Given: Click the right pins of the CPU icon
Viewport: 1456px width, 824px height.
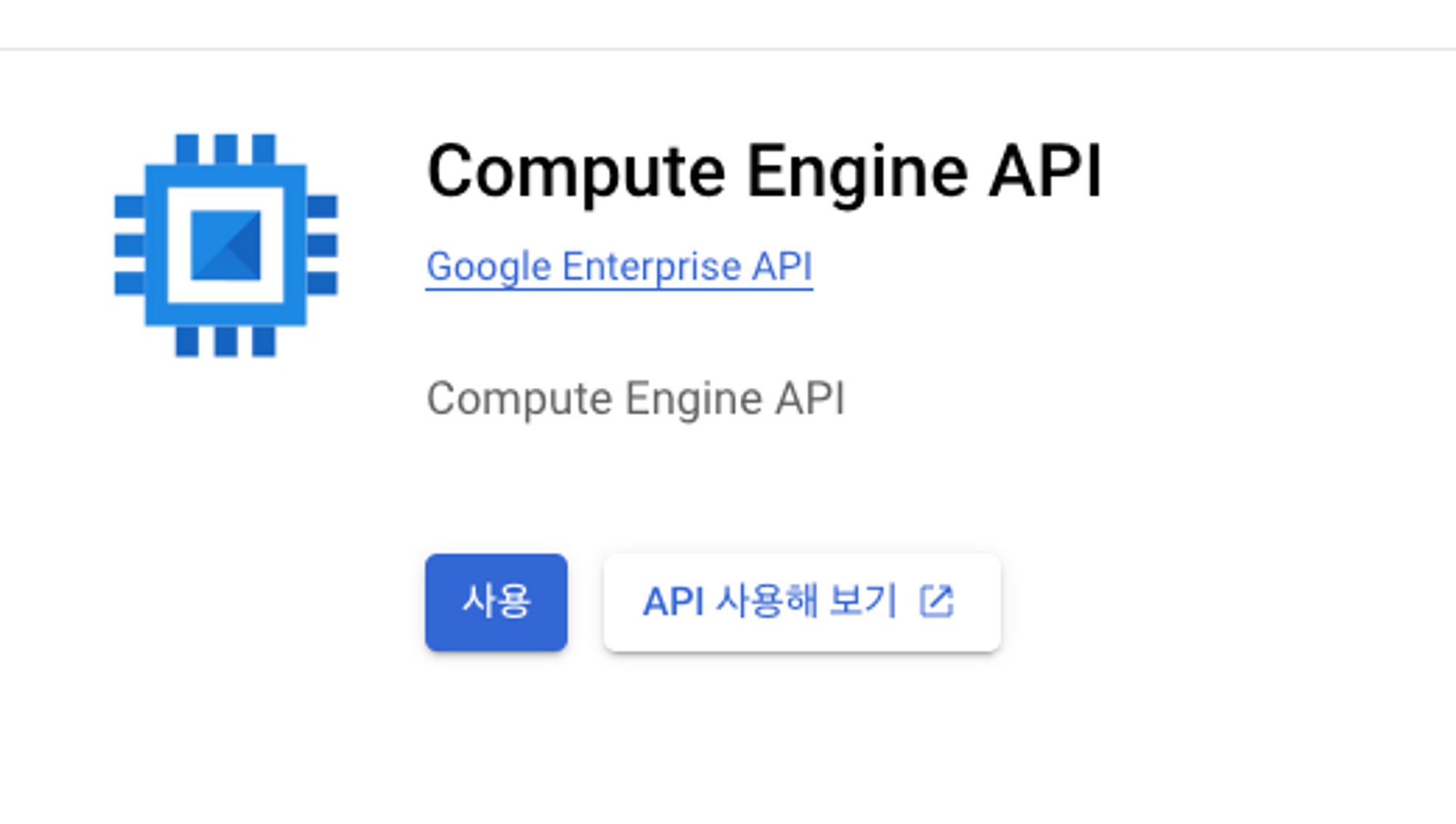Looking at the screenshot, I should (322, 245).
